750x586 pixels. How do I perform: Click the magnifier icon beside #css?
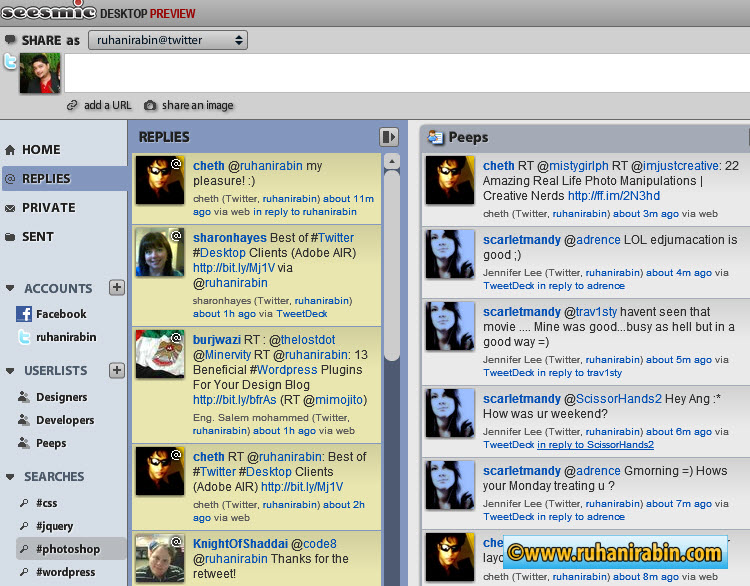coord(24,503)
